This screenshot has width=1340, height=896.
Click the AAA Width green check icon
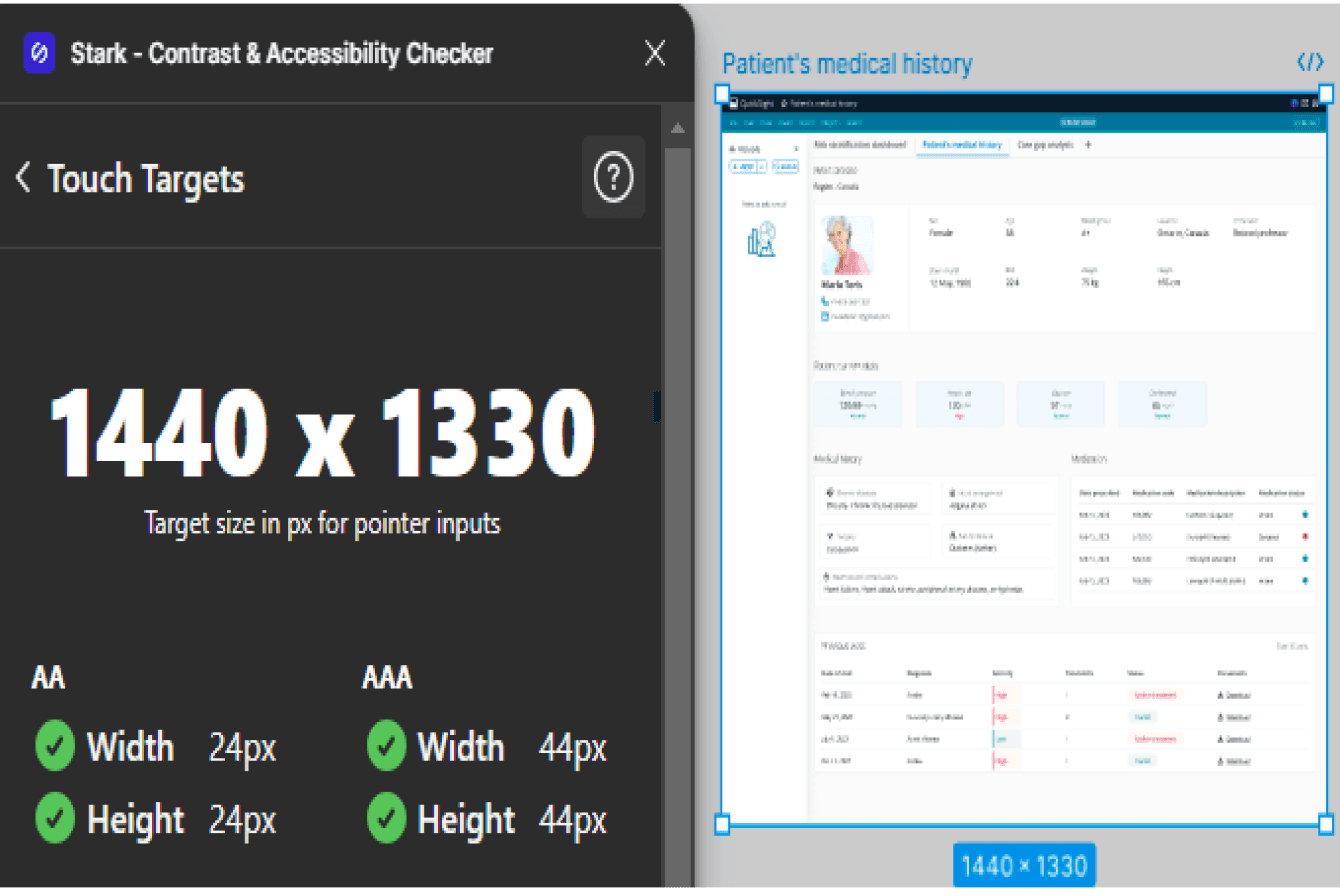click(x=386, y=748)
